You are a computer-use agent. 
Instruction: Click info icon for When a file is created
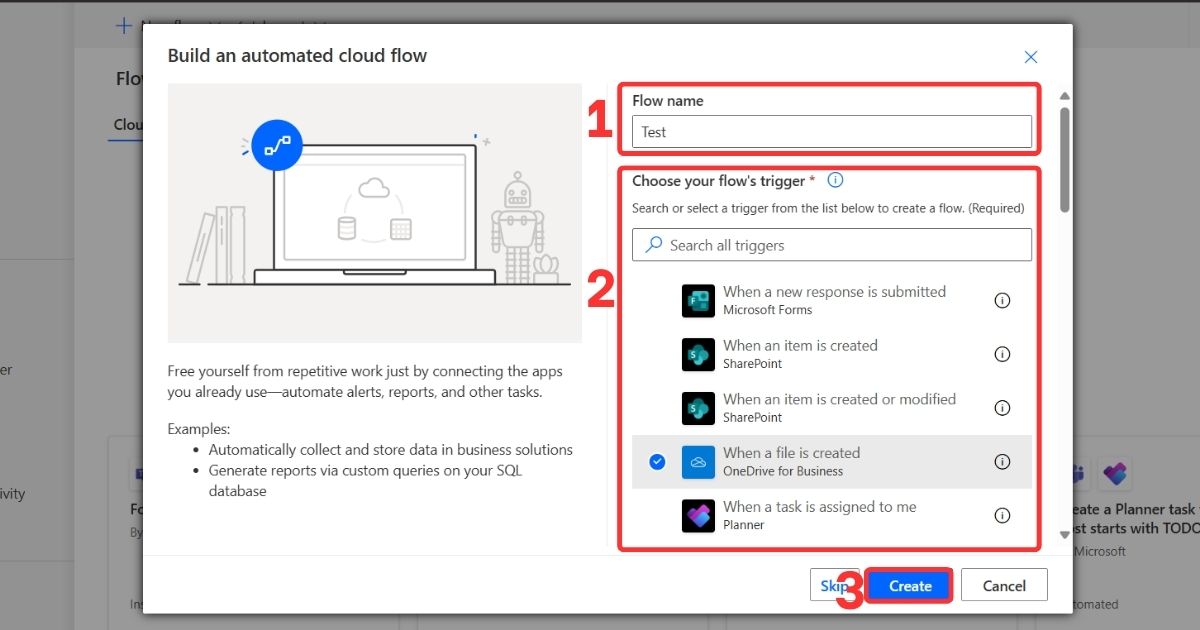pyautogui.click(x=1002, y=462)
